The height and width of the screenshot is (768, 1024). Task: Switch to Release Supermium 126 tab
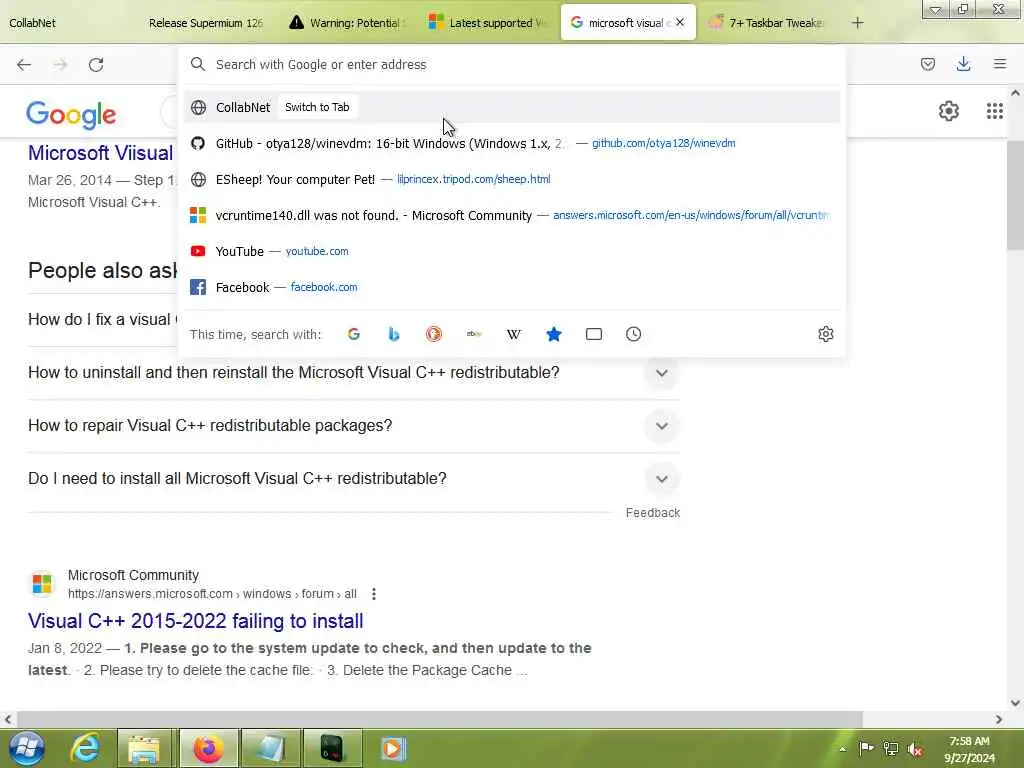click(206, 23)
